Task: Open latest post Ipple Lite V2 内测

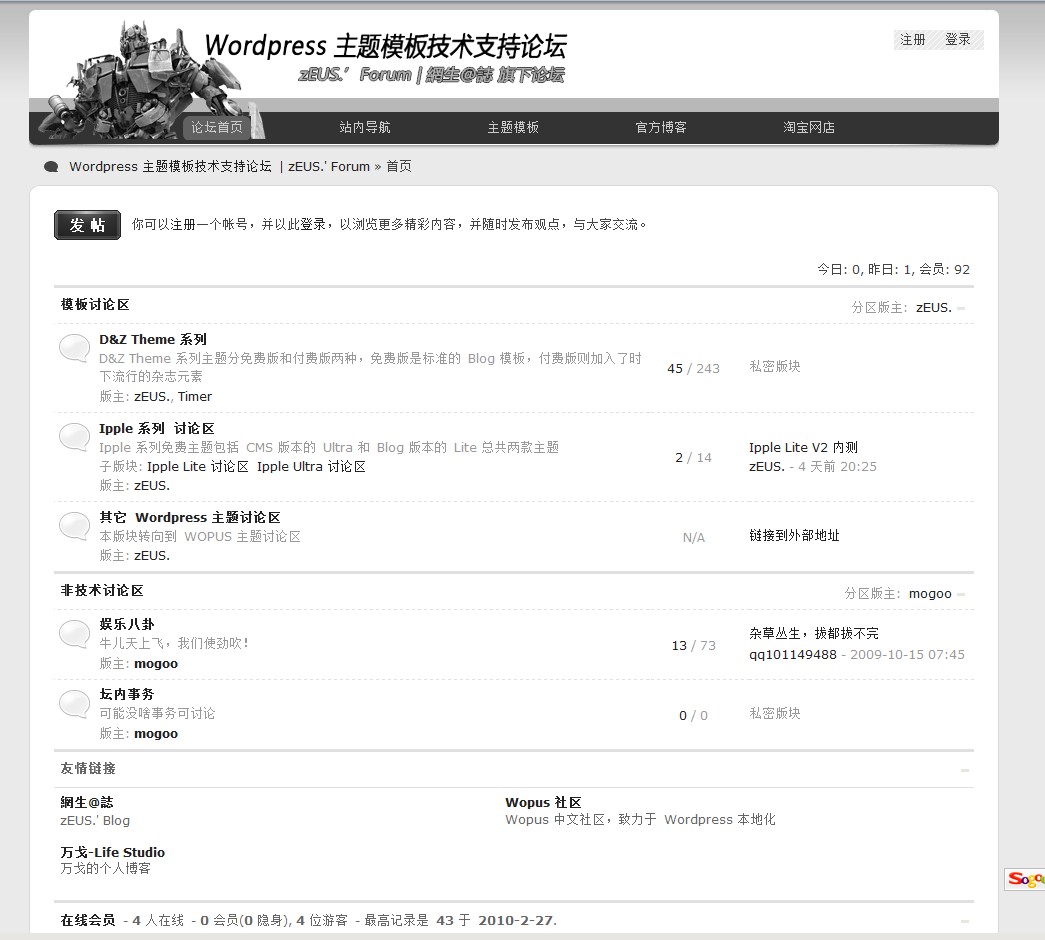Action: [803, 447]
